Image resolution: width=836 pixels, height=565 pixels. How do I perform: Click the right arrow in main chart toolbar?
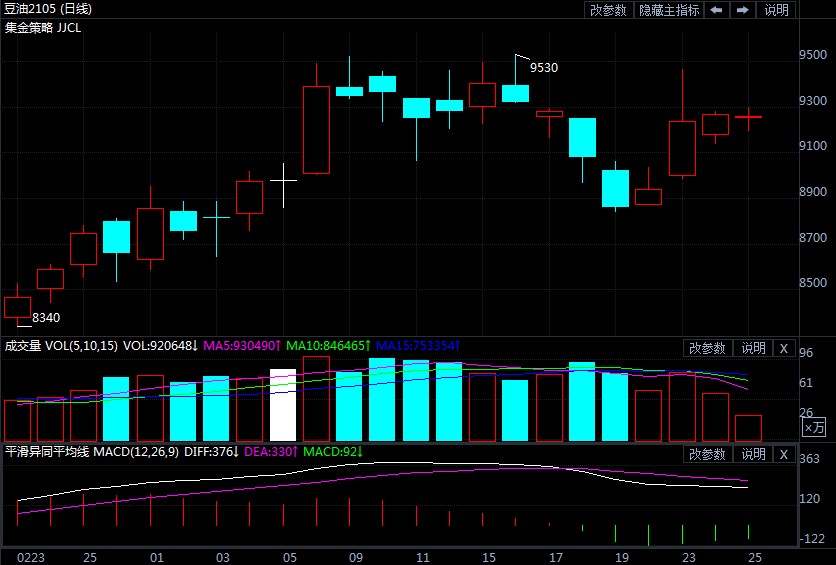[742, 10]
